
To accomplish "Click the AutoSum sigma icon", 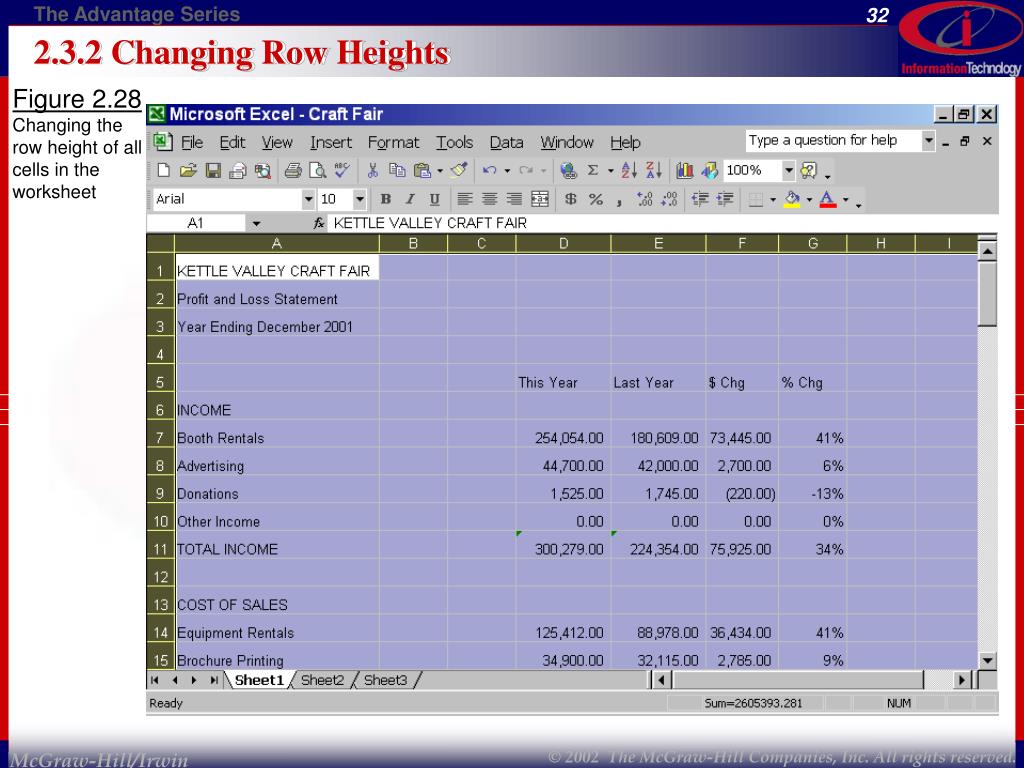I will [593, 171].
